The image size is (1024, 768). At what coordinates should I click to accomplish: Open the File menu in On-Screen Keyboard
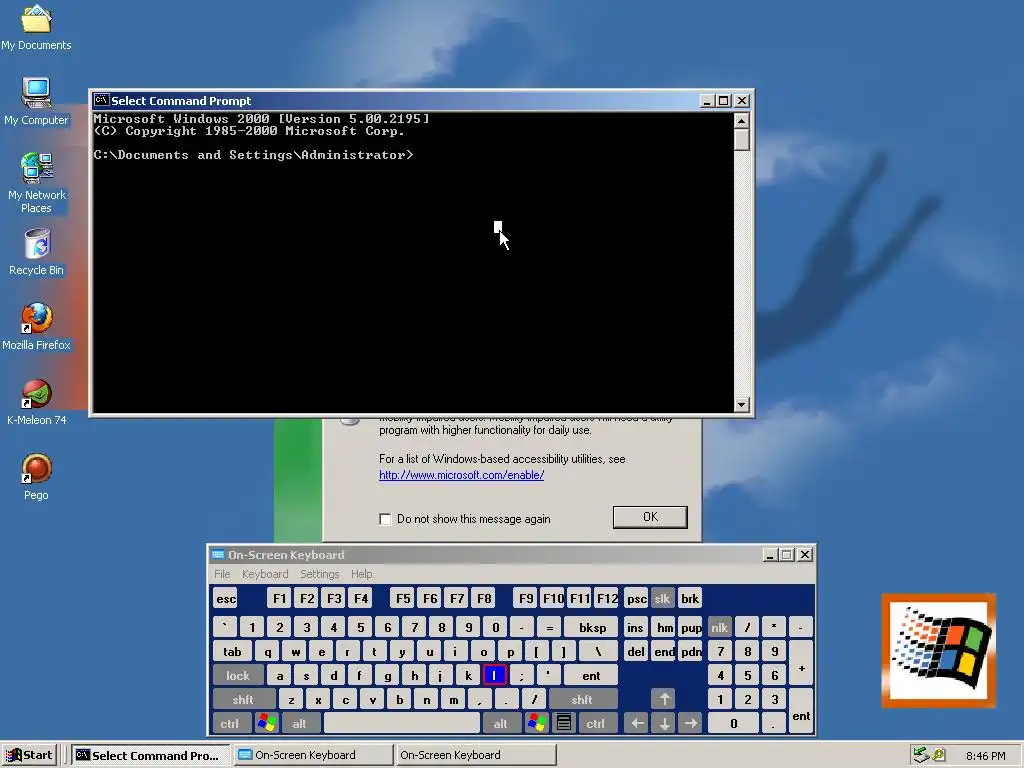point(222,574)
